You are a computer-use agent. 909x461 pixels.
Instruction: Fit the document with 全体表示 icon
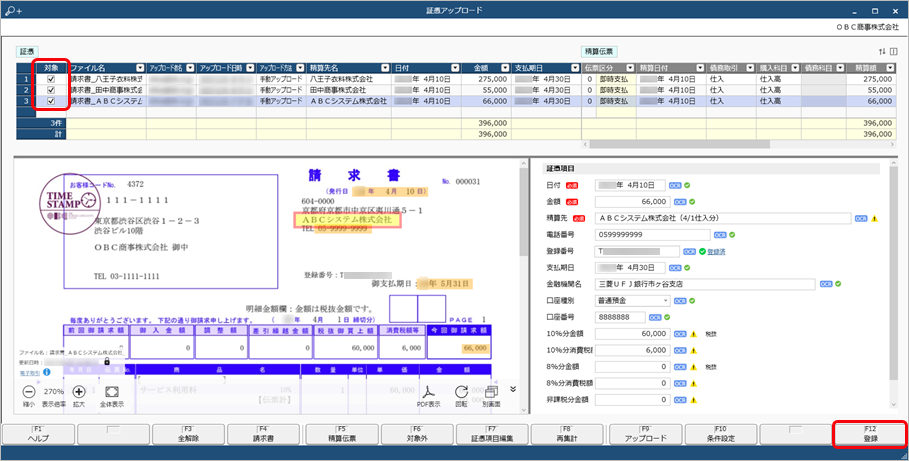click(112, 392)
